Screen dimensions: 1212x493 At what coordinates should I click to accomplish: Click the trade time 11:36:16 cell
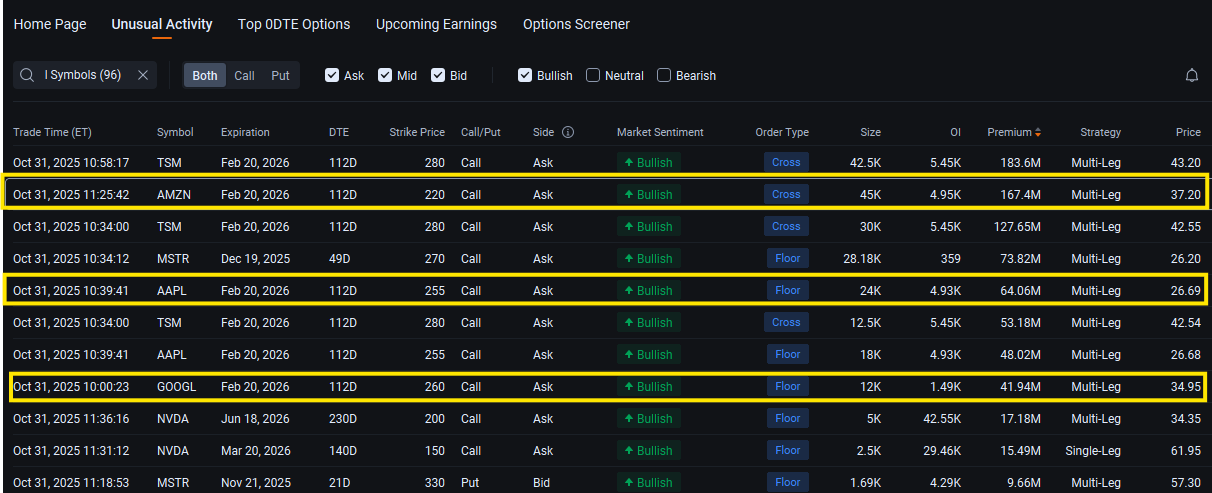point(71,419)
